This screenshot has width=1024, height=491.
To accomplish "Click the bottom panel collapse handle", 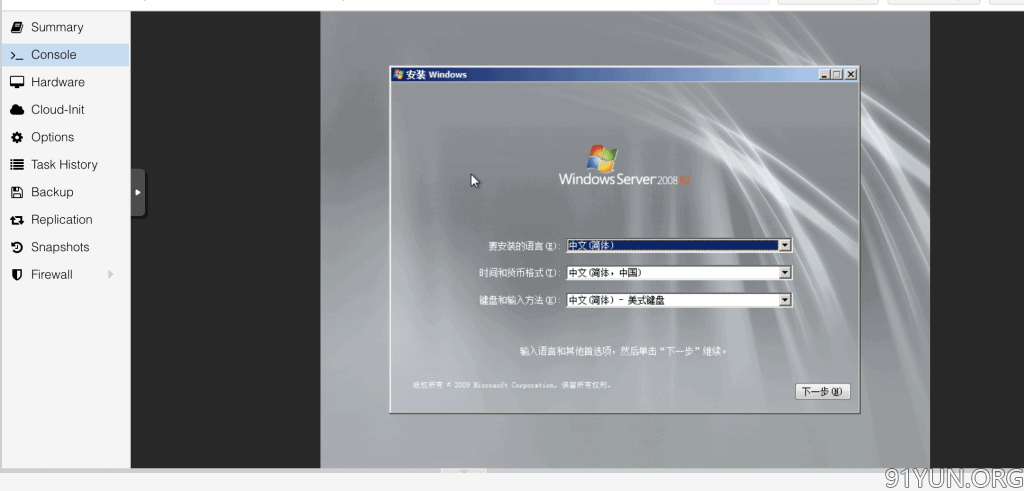I will tap(463, 471).
